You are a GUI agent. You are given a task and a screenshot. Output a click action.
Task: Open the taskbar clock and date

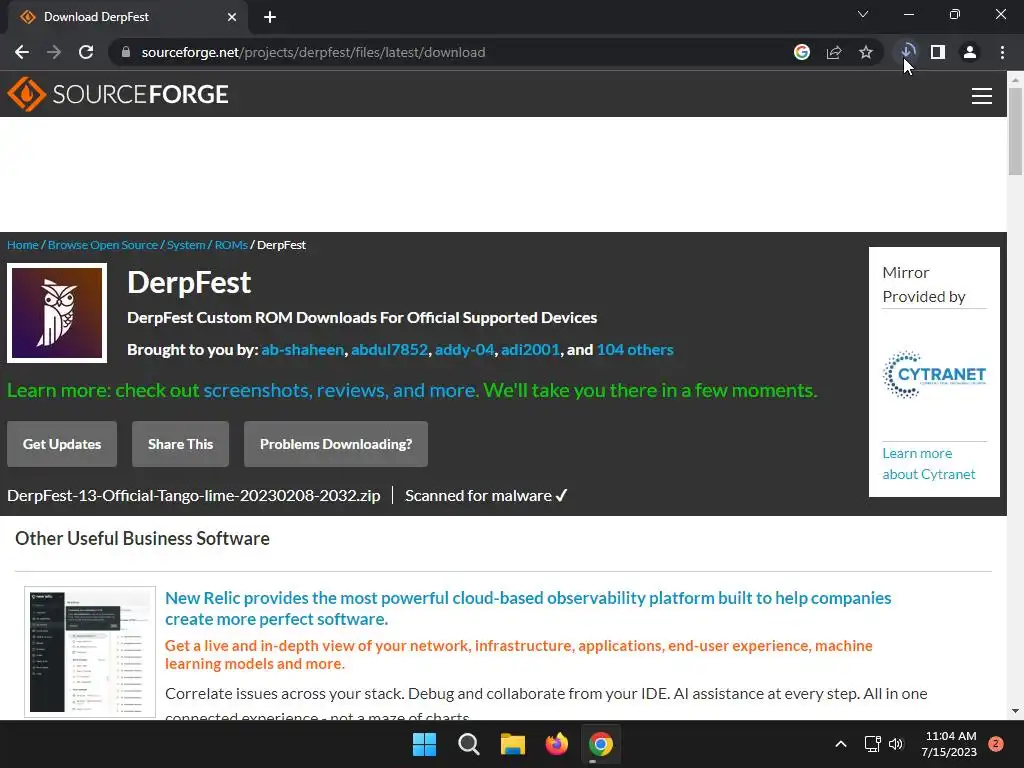coord(949,744)
